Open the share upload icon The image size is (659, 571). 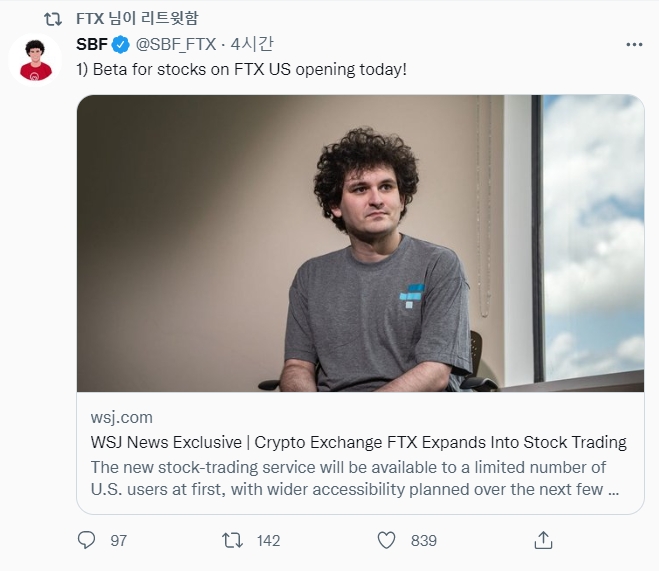(543, 540)
